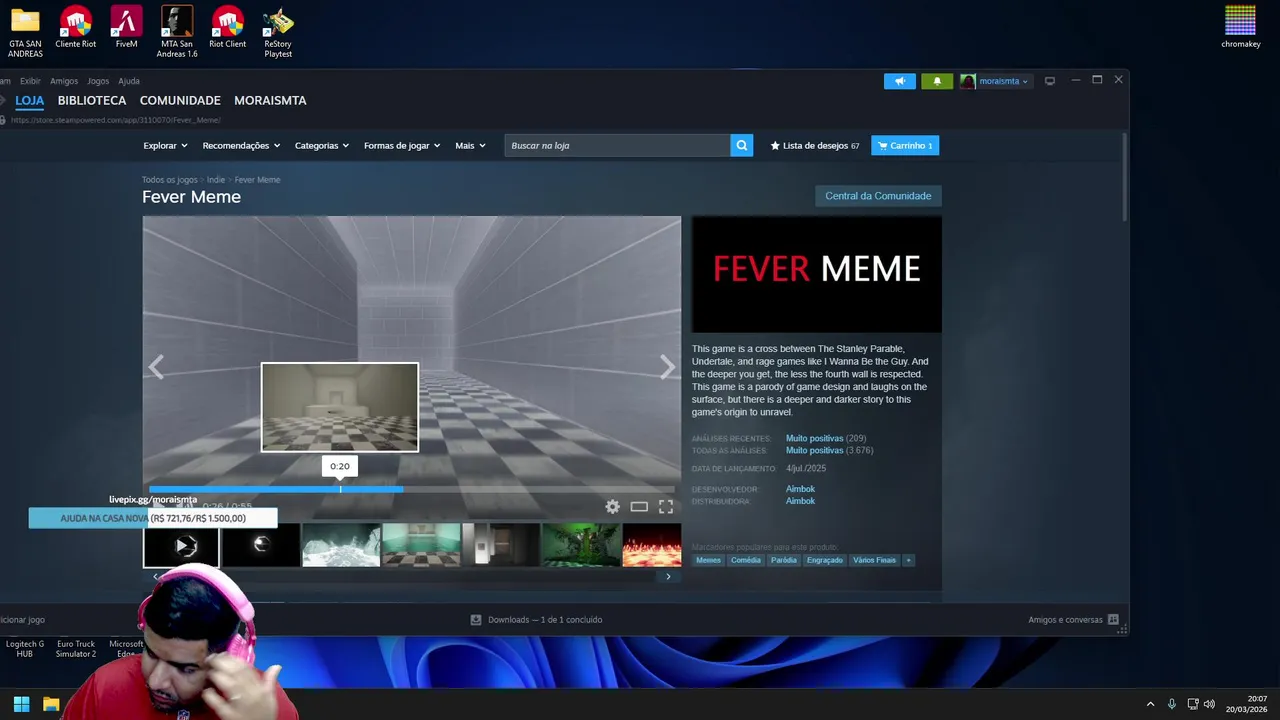Open recent reviews Muito positivas (209)
The width and height of the screenshot is (1280, 720).
[x=826, y=438]
